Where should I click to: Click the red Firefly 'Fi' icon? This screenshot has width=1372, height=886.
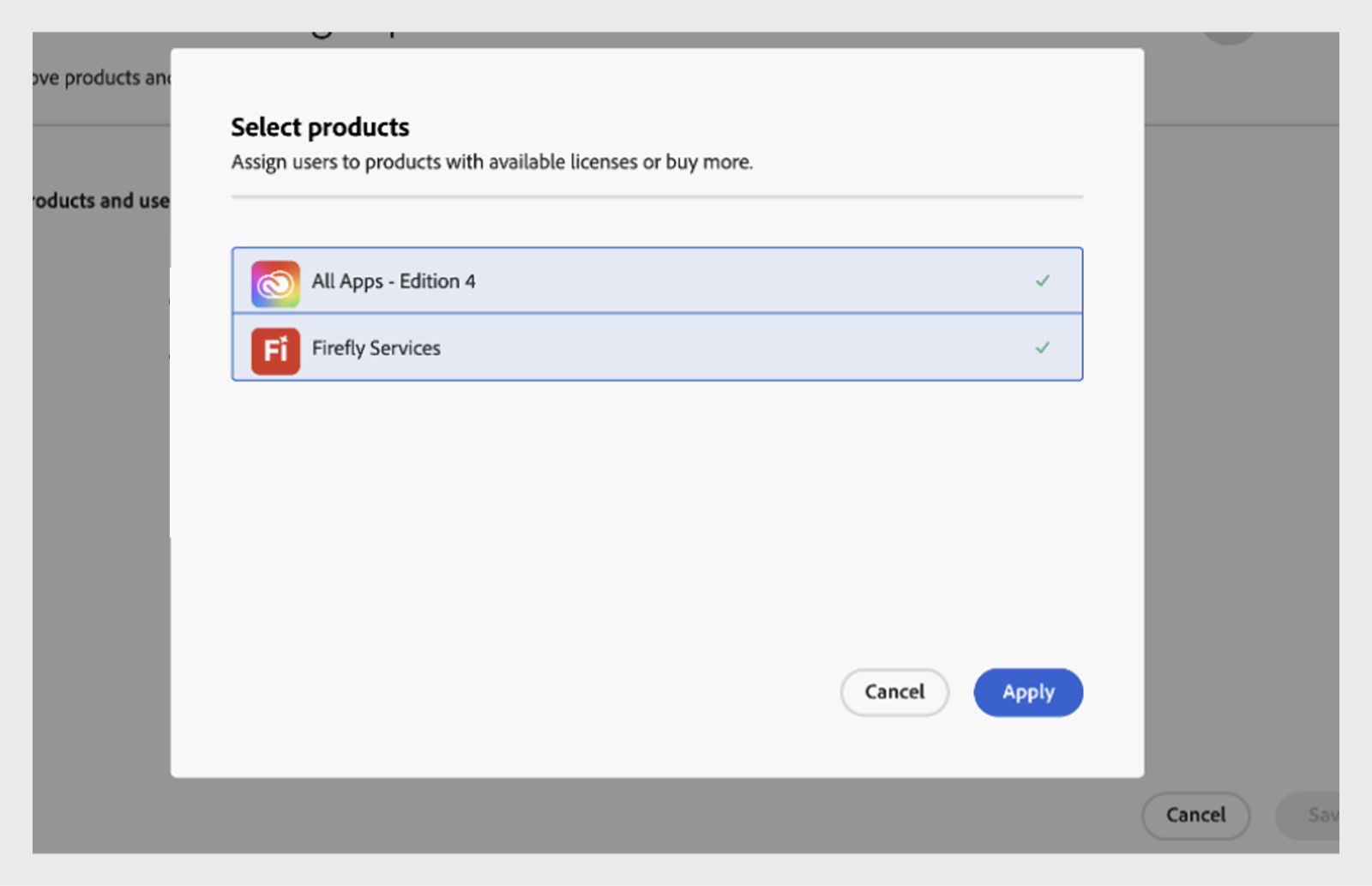(275, 350)
